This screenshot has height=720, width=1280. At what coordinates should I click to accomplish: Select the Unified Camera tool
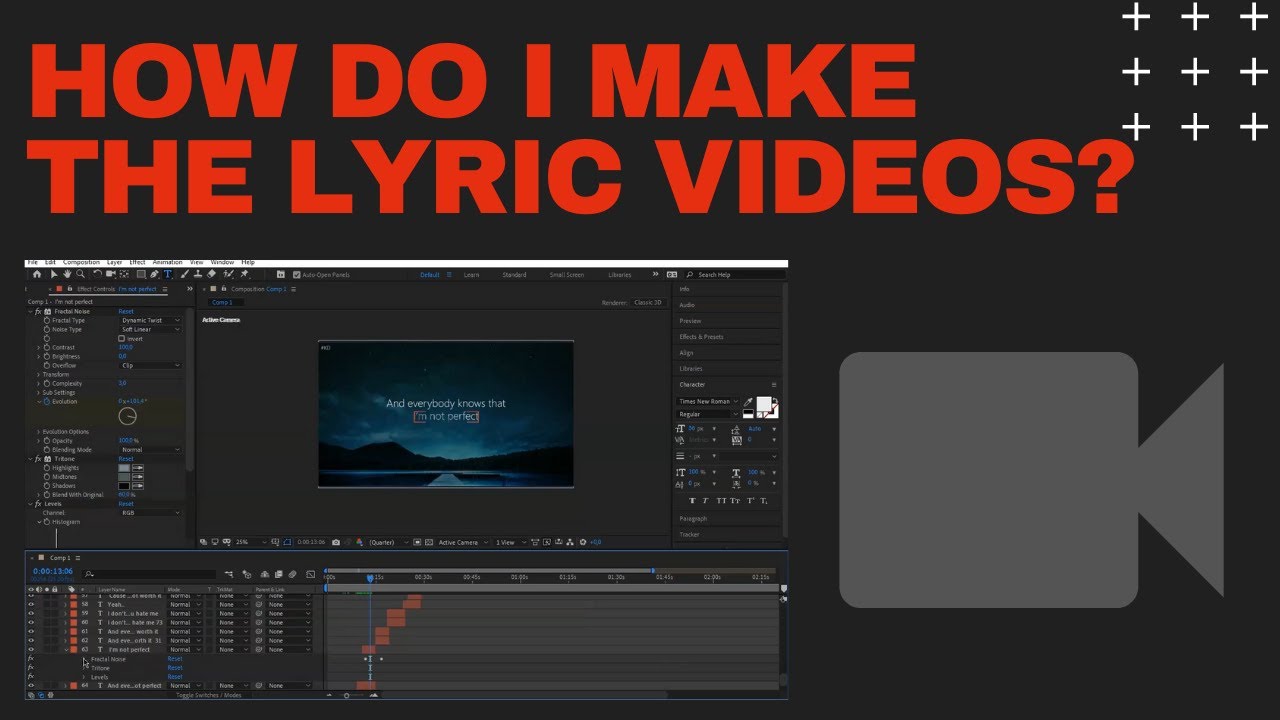[110, 274]
